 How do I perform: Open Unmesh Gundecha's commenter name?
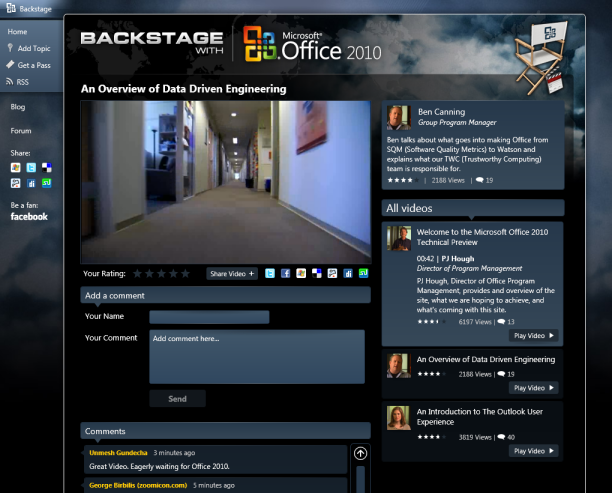tap(118, 453)
